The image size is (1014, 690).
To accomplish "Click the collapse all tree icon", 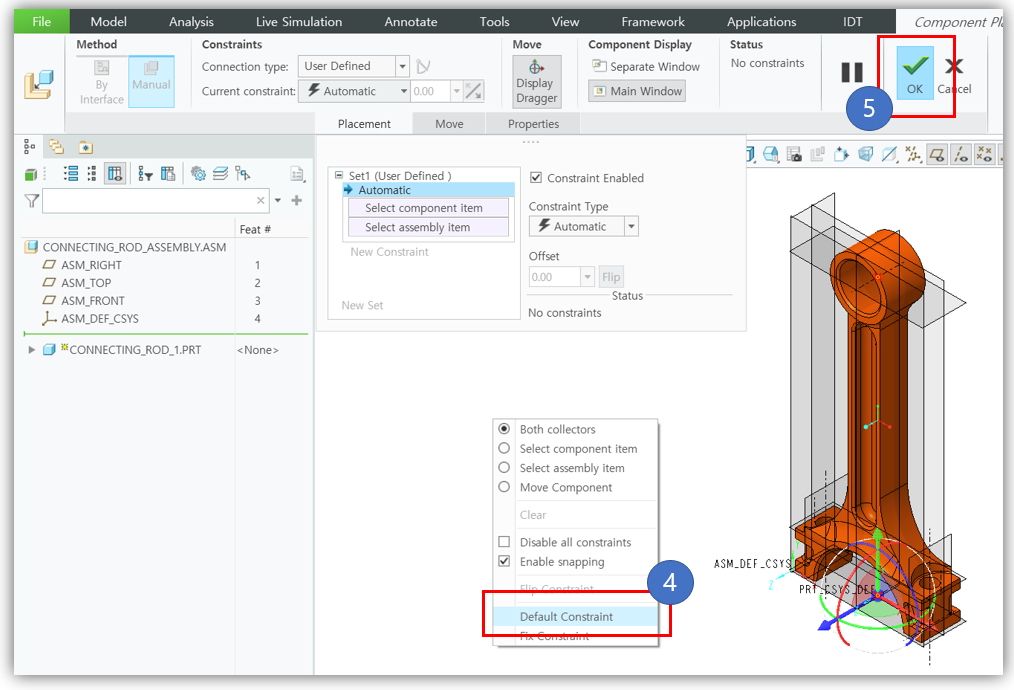I will coord(92,173).
